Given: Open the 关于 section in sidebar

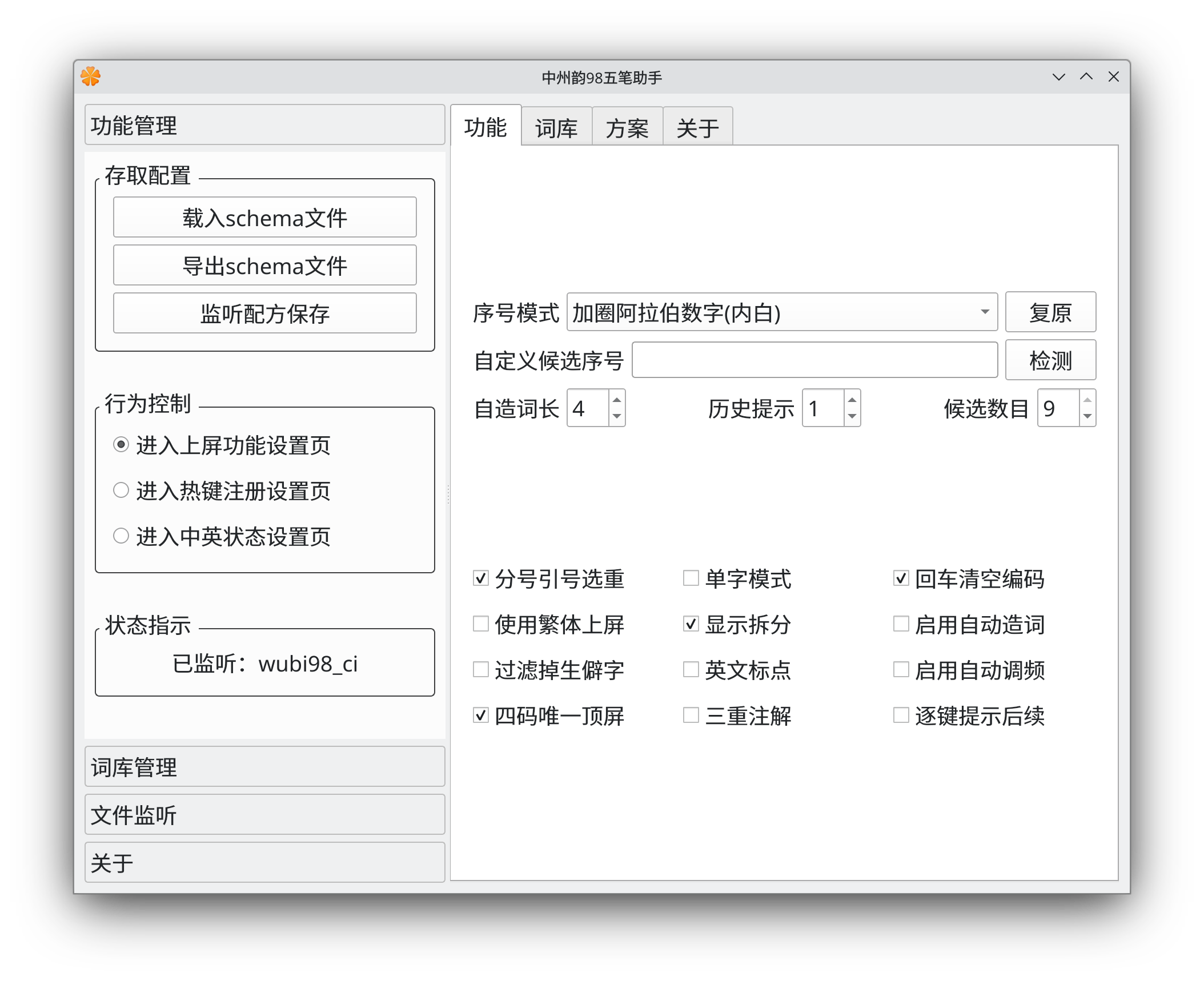Looking at the screenshot, I should click(x=265, y=863).
